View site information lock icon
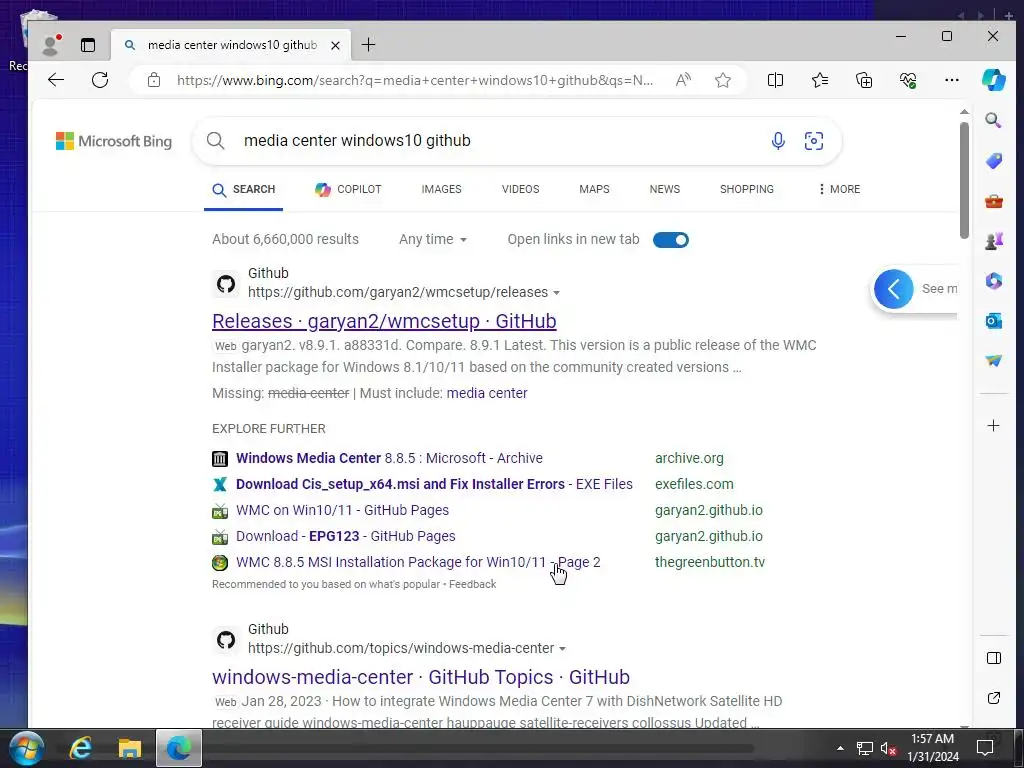This screenshot has height=768, width=1024. tap(153, 80)
